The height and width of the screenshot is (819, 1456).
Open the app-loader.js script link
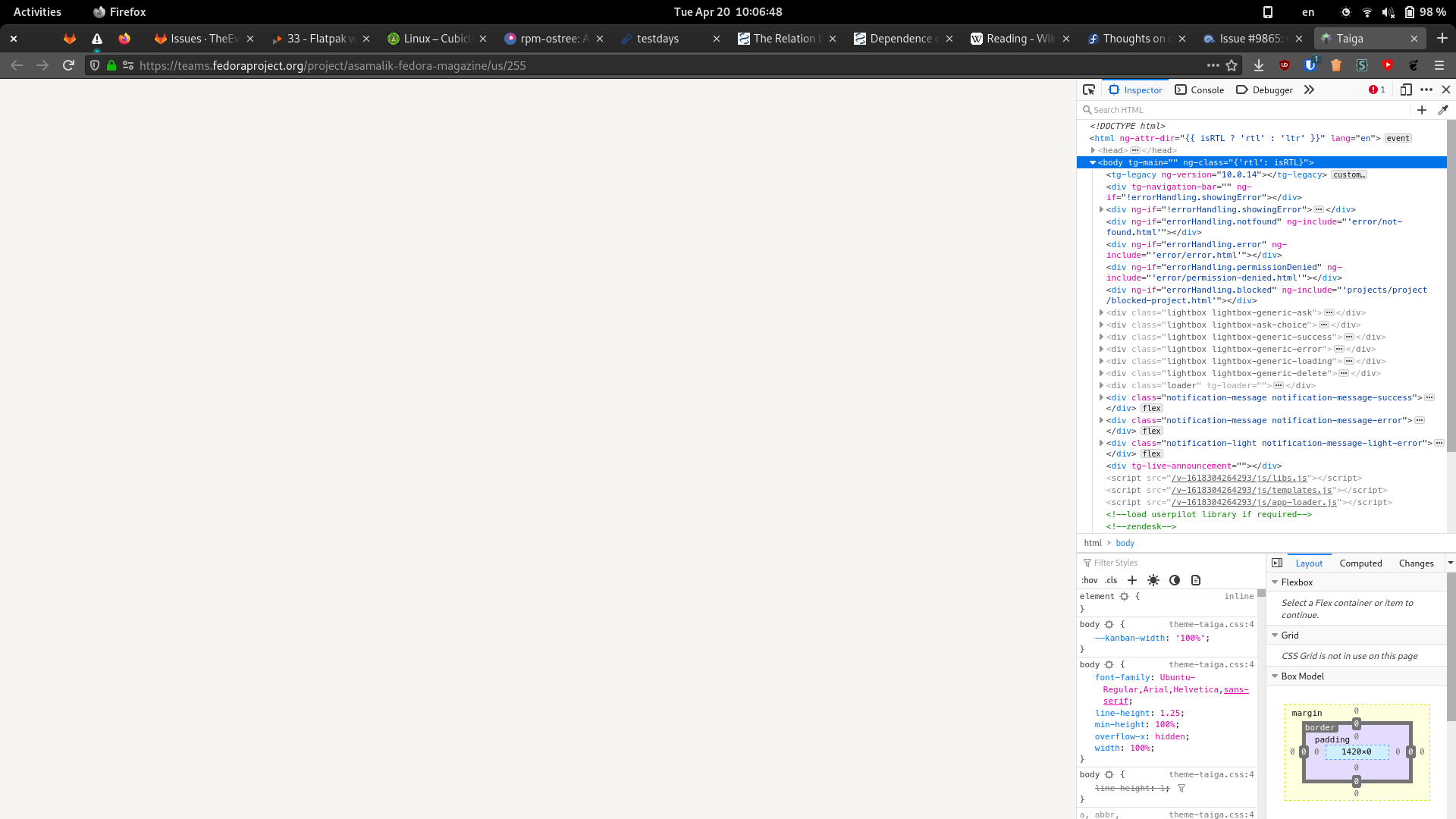1254,502
